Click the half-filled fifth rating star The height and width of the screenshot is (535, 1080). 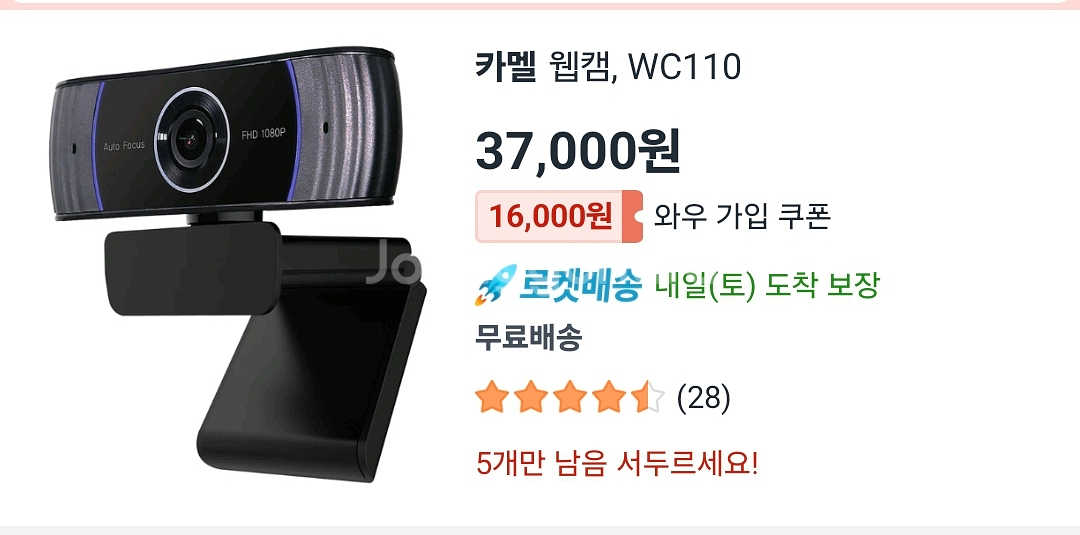[649, 398]
